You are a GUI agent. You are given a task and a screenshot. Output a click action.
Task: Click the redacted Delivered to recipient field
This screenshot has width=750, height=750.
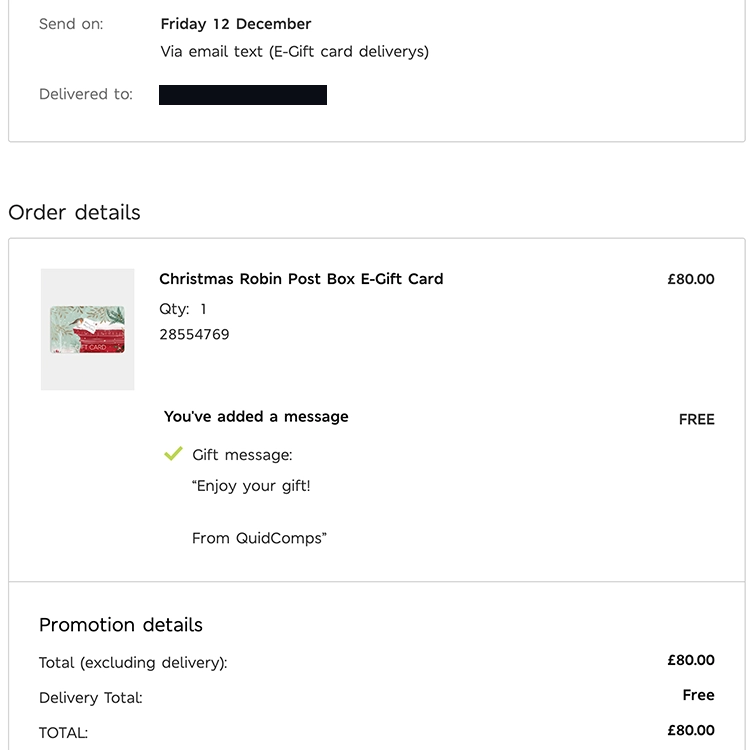(x=243, y=95)
